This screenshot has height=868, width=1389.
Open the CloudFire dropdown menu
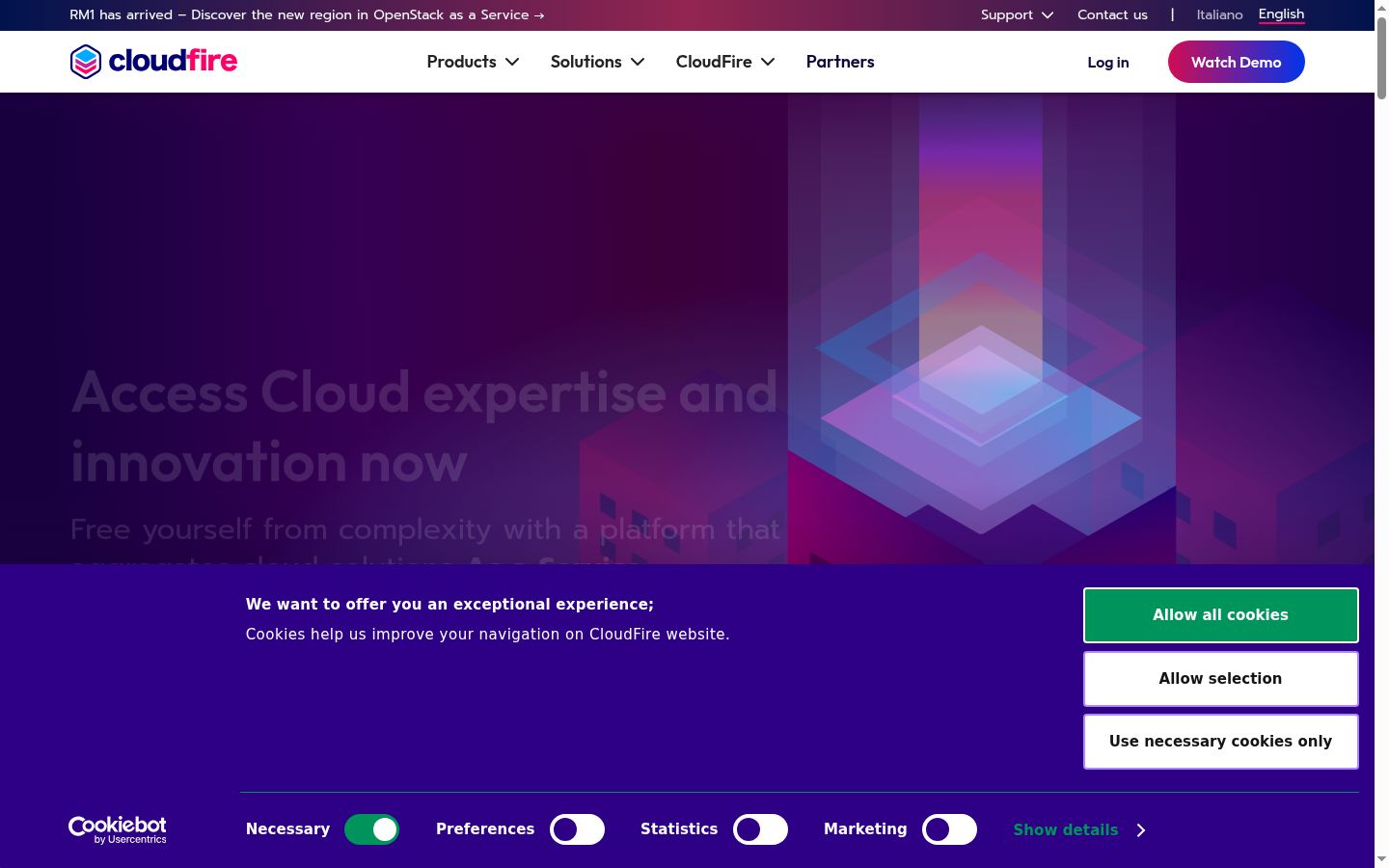725,62
